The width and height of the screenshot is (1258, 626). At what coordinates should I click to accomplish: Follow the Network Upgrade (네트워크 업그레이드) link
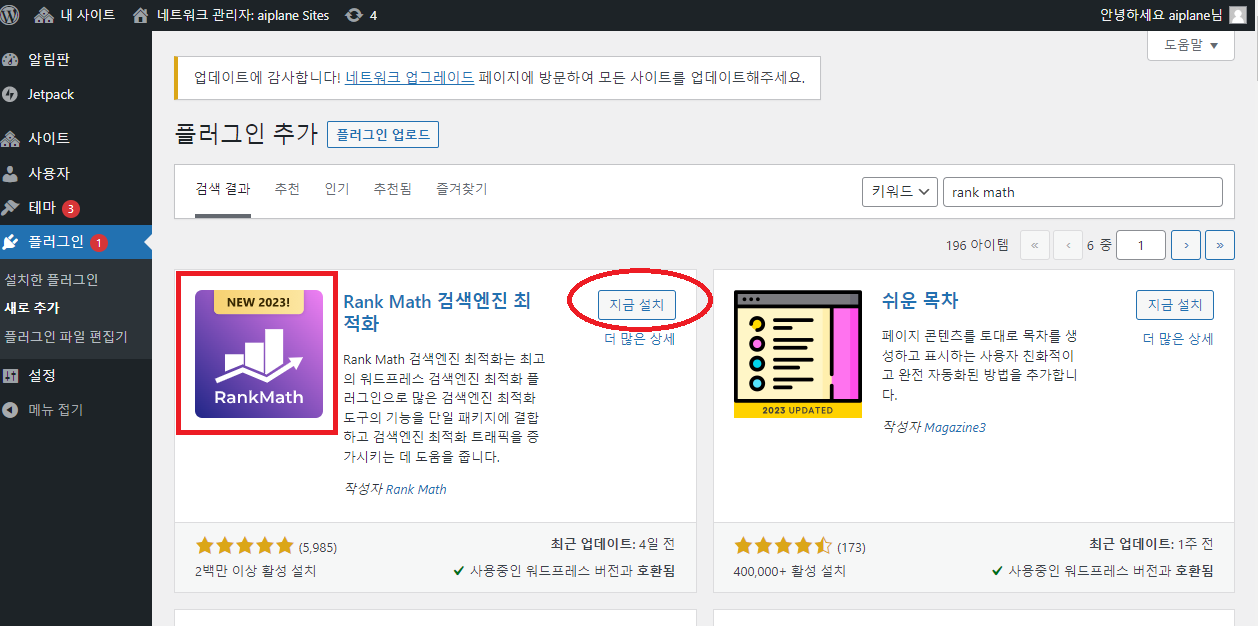(x=410, y=77)
